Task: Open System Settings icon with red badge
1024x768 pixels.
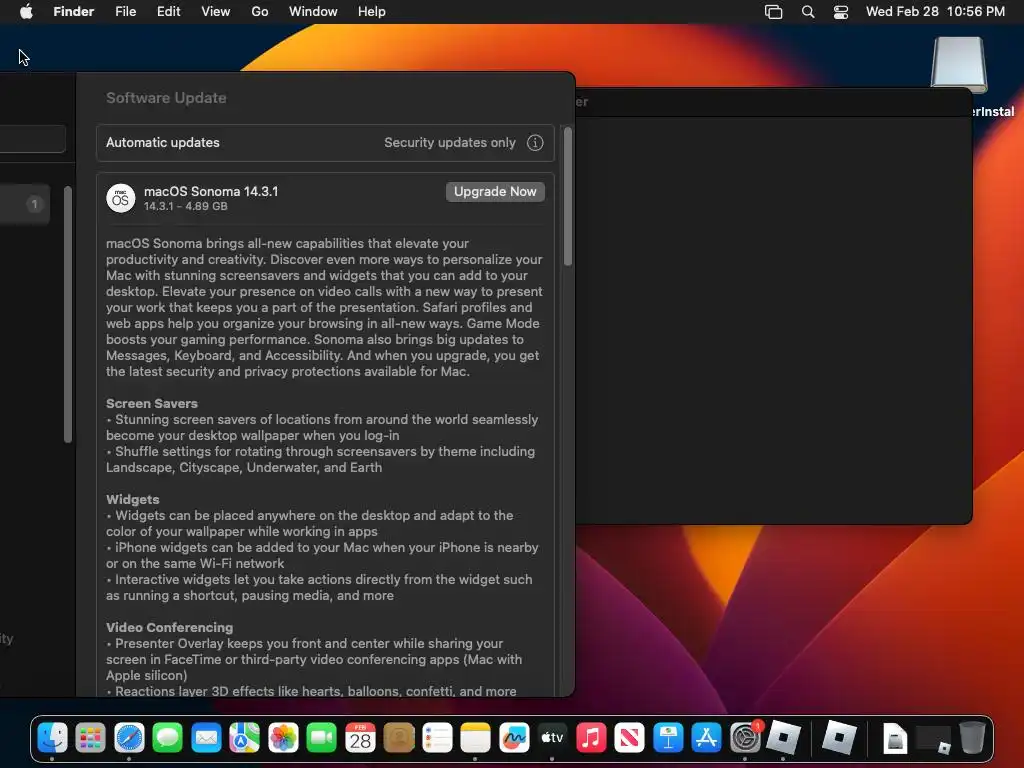Action: tap(745, 738)
